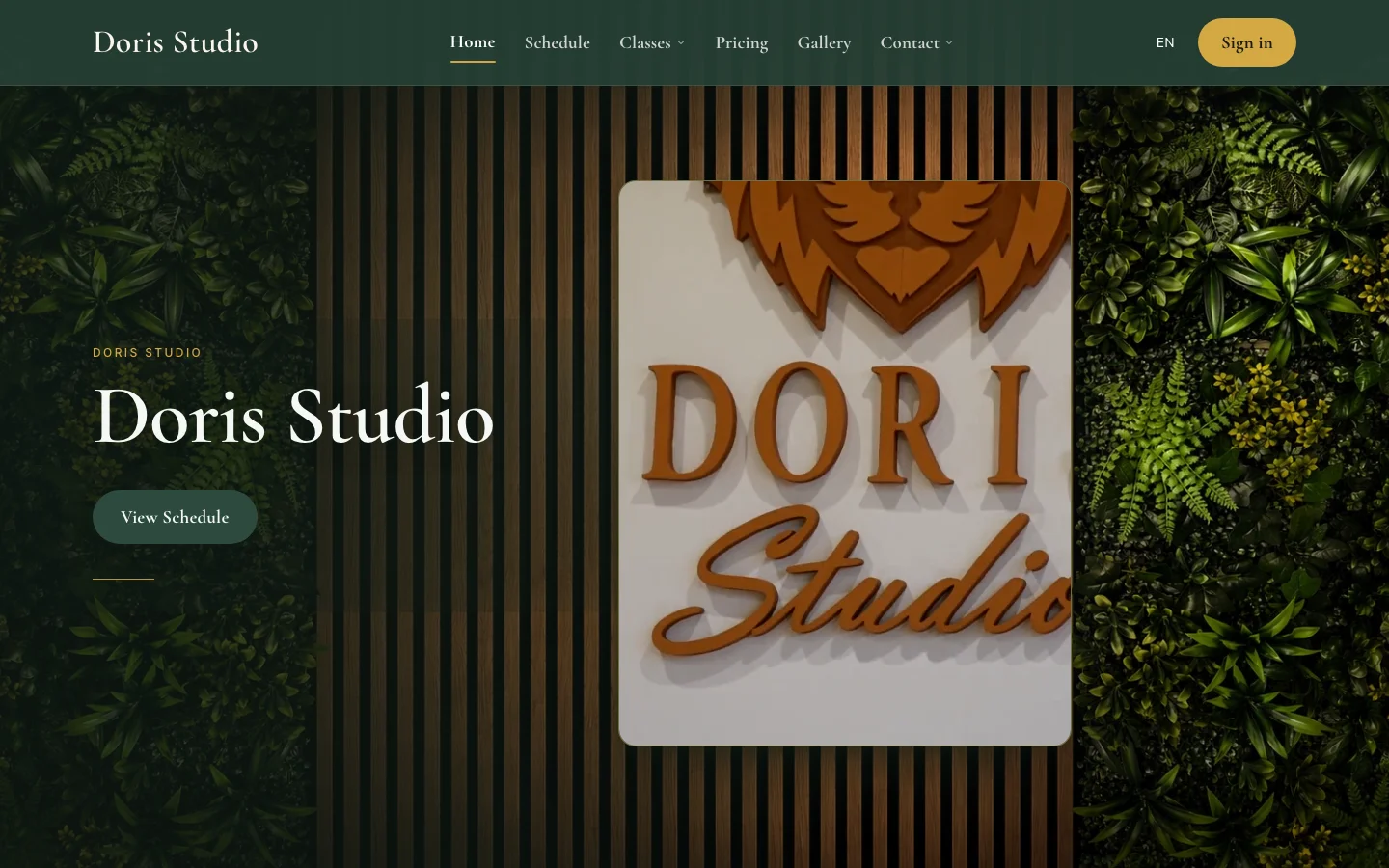Open the Doris Studio sign photo

pos(845,463)
